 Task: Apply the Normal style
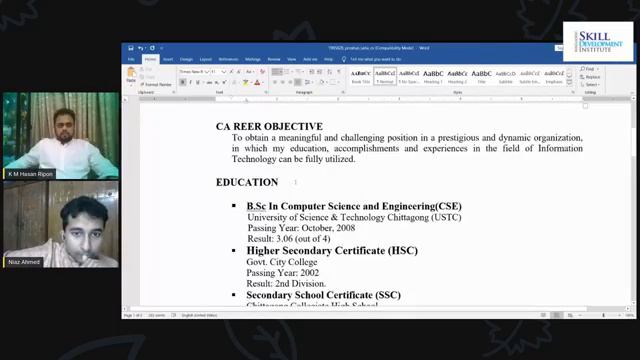pos(385,76)
